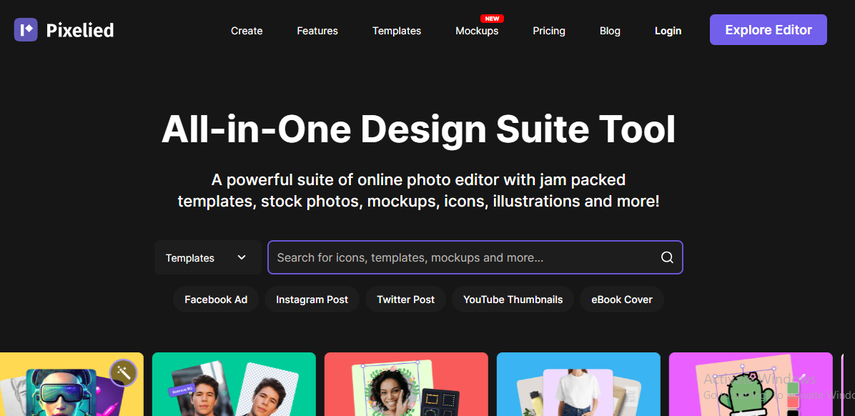The height and width of the screenshot is (416, 855).
Task: Open the Templates search category dropdown
Action: tap(208, 257)
